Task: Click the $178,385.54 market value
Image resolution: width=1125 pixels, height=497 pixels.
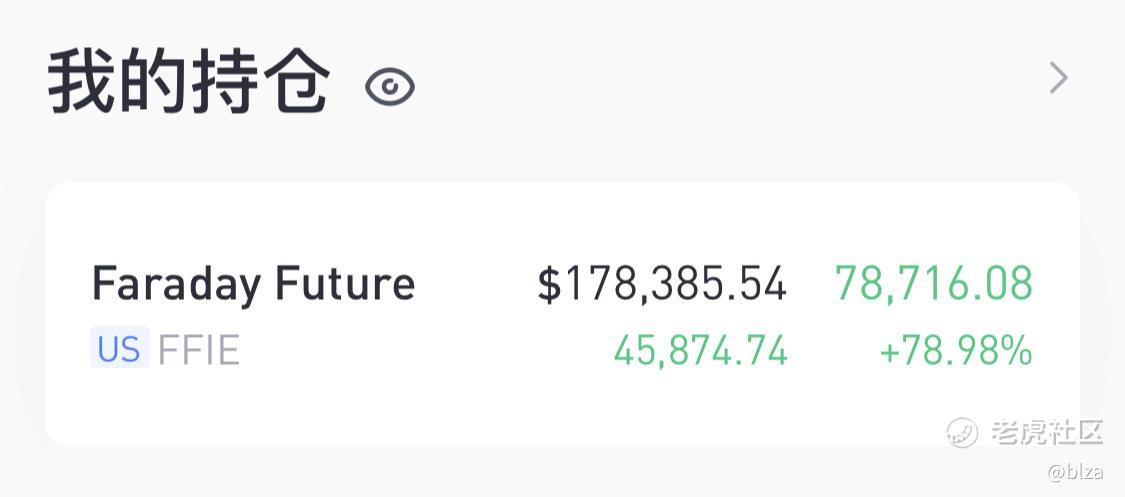Action: (x=662, y=284)
